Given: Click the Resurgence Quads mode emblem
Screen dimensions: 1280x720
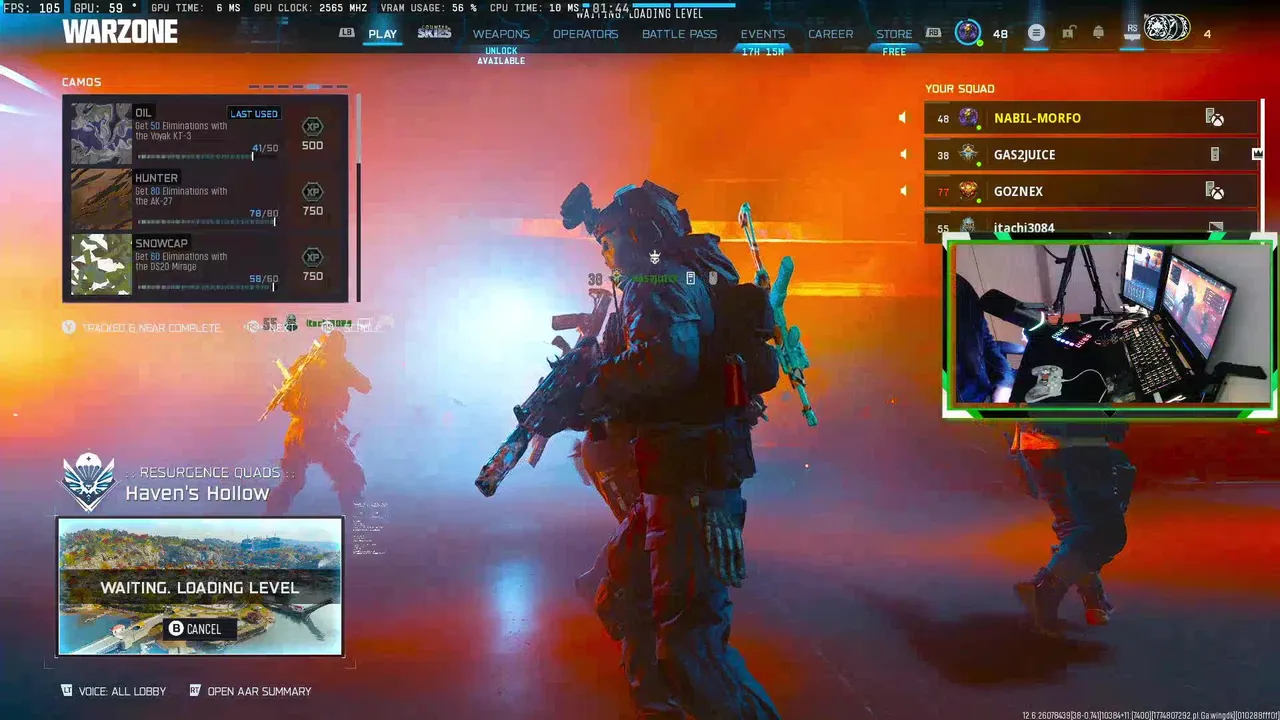Looking at the screenshot, I should click(x=89, y=481).
